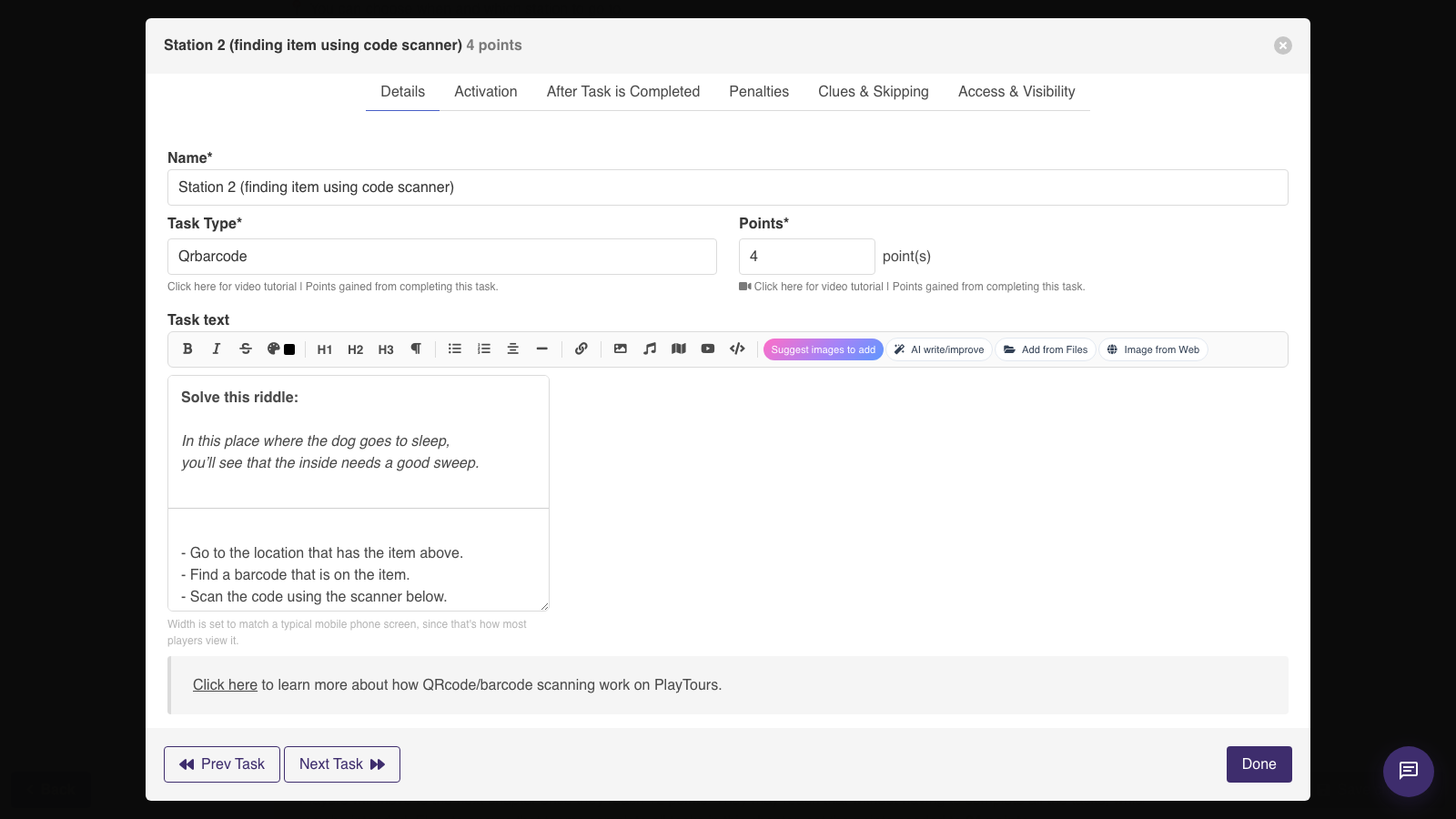This screenshot has width=1456, height=819.
Task: Click the Done button
Action: pyautogui.click(x=1259, y=764)
